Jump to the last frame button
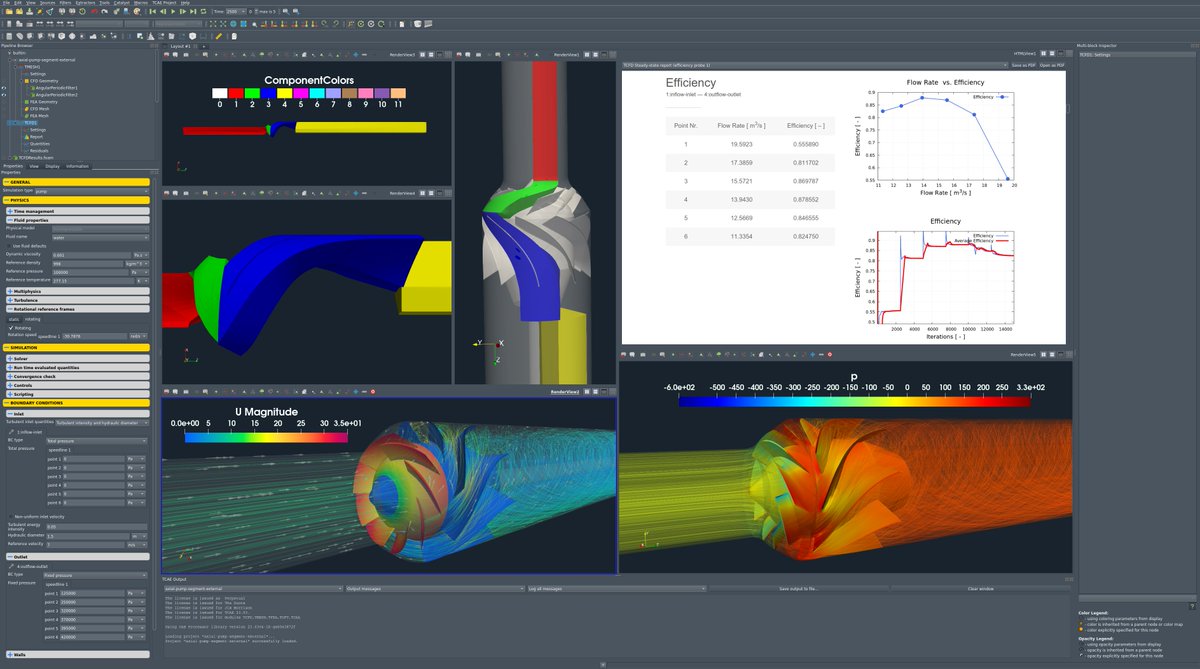This screenshot has width=1200, height=669. [x=193, y=11]
